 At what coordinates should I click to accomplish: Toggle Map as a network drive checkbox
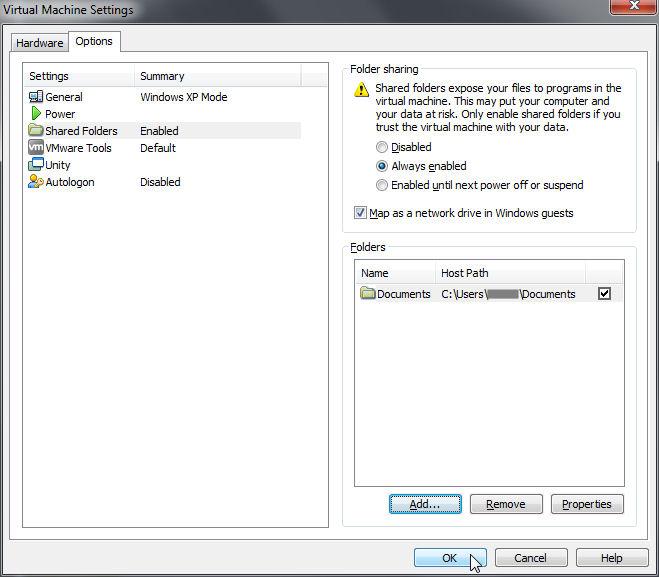[361, 213]
